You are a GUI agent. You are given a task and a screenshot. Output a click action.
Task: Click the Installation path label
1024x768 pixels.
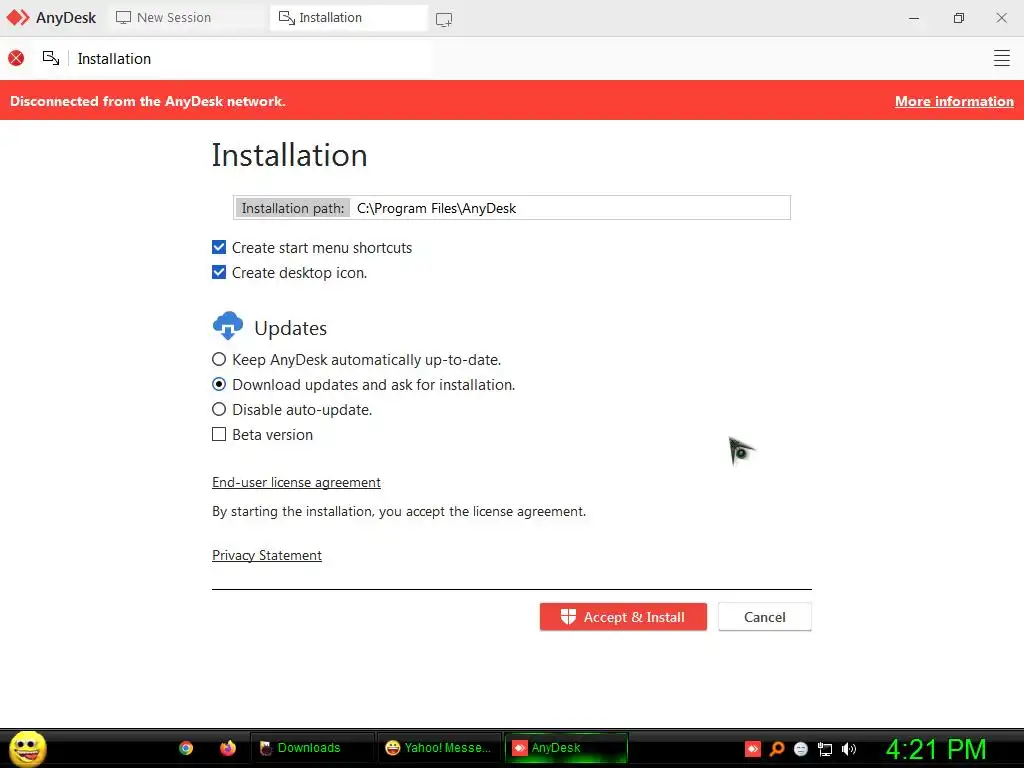[x=293, y=208]
